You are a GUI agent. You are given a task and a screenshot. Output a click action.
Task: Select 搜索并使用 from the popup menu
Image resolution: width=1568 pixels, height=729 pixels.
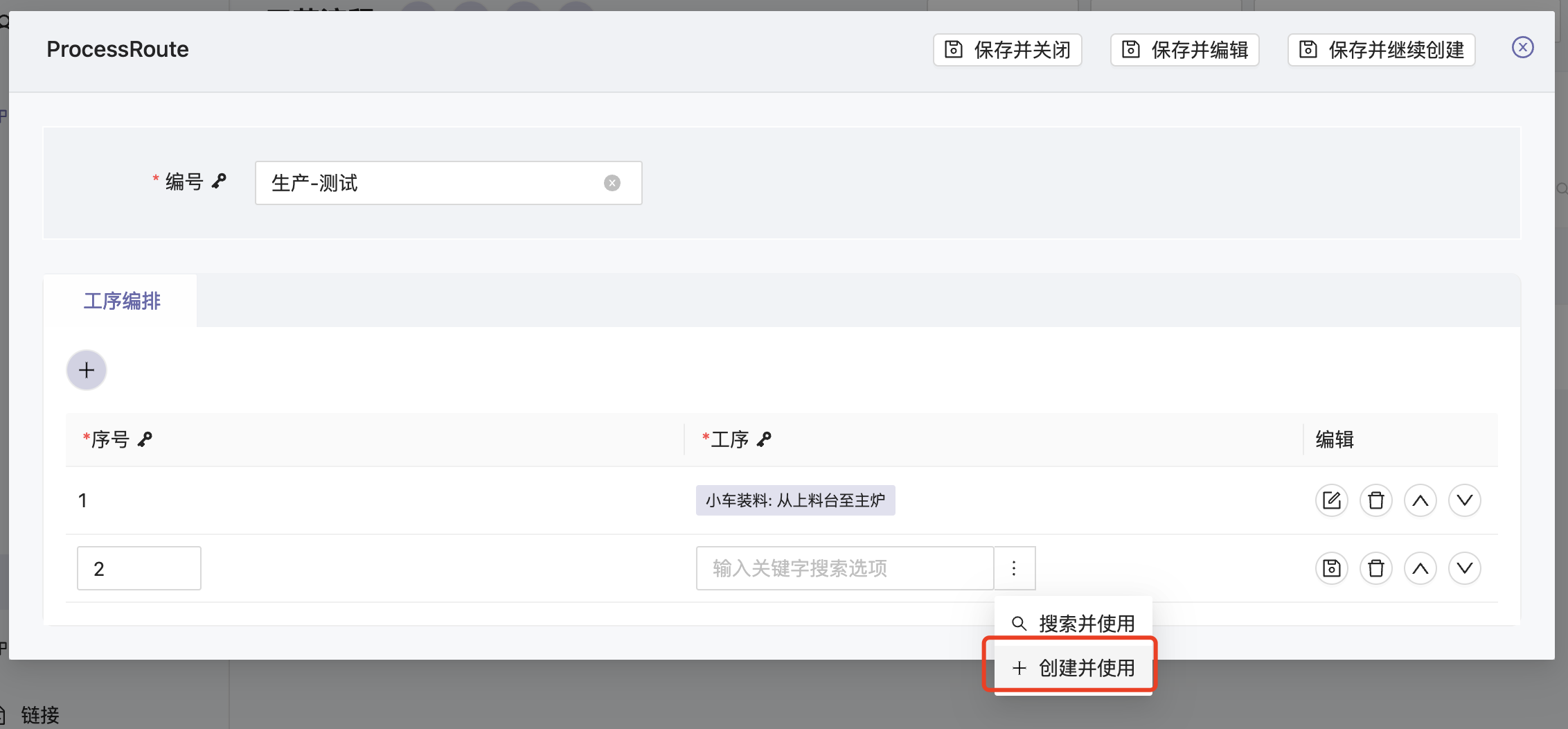pos(1073,623)
